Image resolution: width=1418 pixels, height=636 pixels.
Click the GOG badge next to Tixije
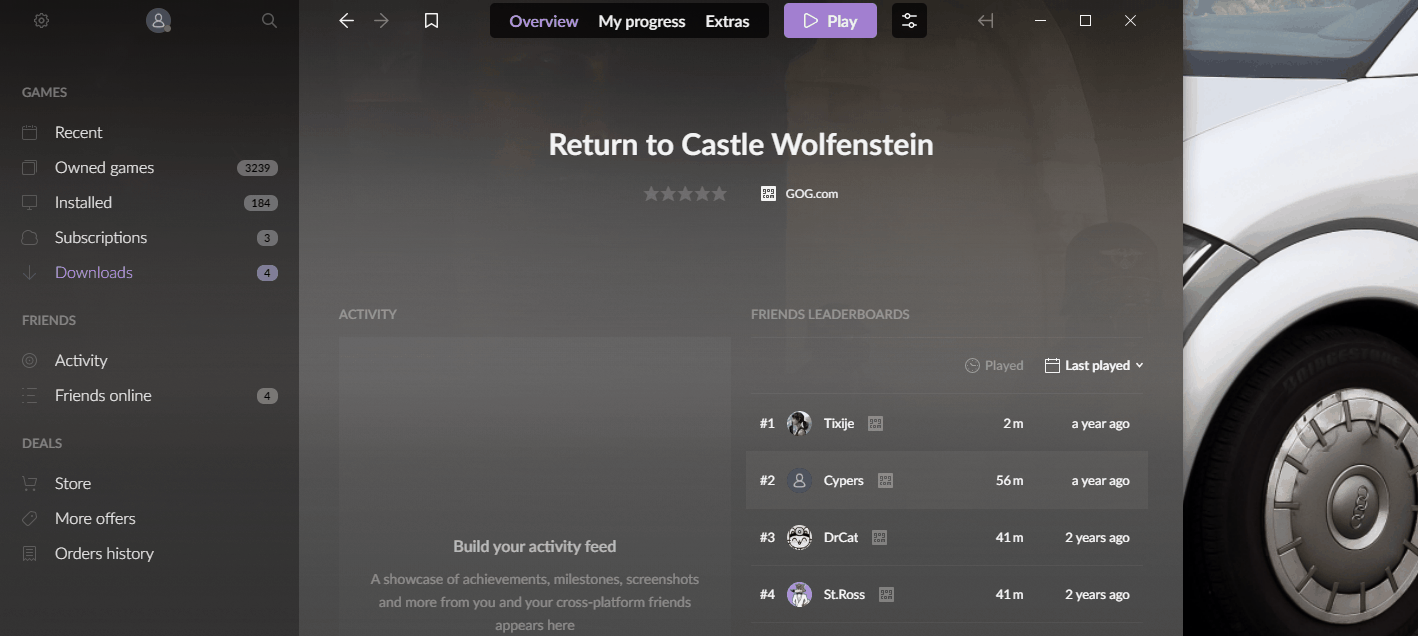875,423
